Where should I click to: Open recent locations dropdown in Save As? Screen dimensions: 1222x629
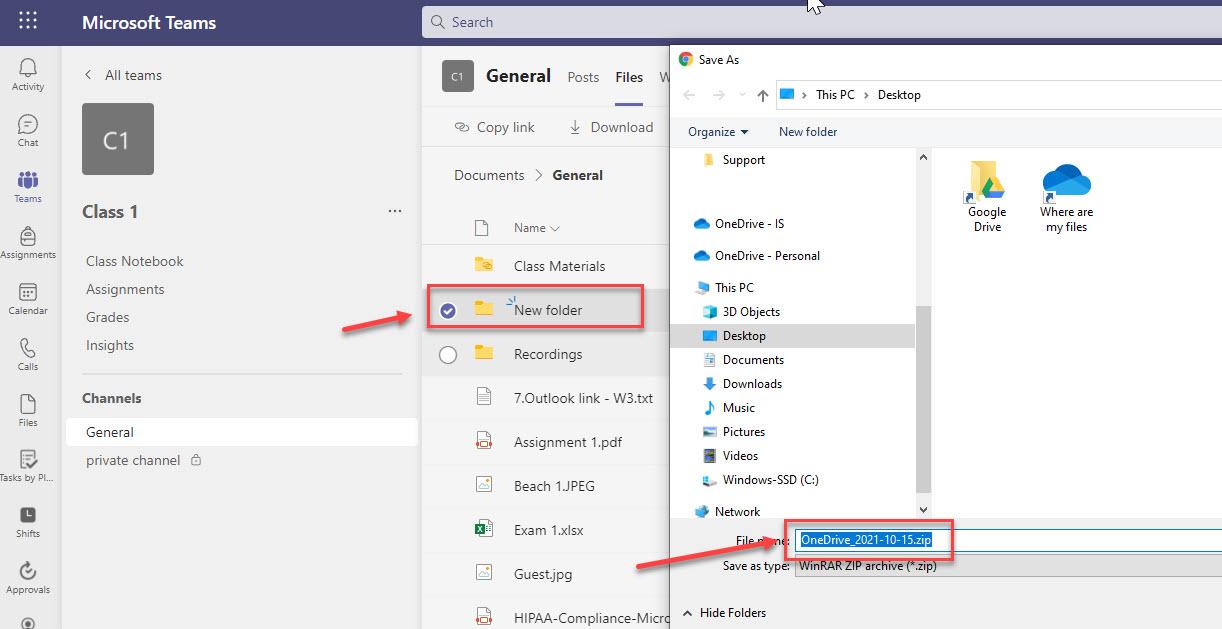(x=742, y=95)
